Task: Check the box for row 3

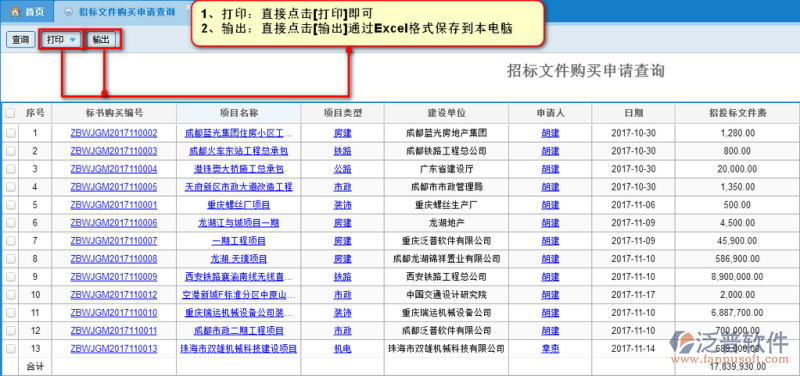Action: (10, 169)
